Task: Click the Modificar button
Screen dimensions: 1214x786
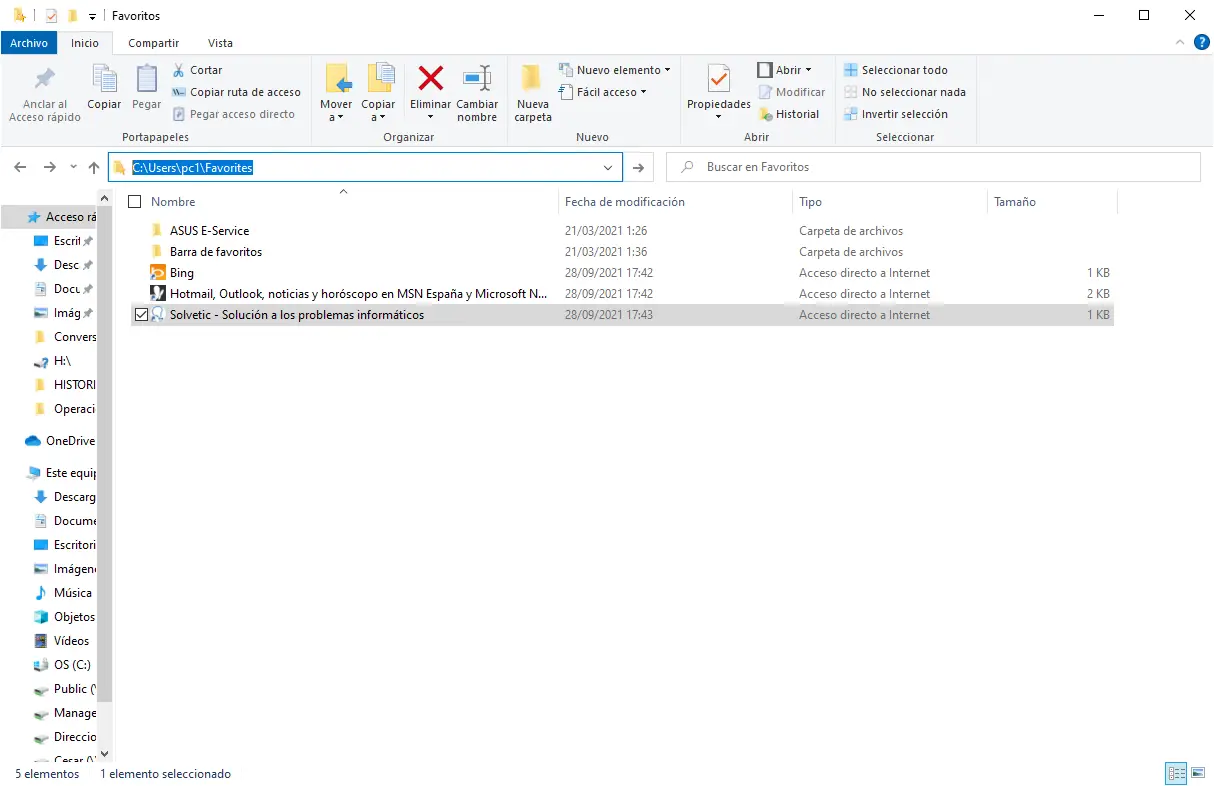Action: (x=791, y=92)
